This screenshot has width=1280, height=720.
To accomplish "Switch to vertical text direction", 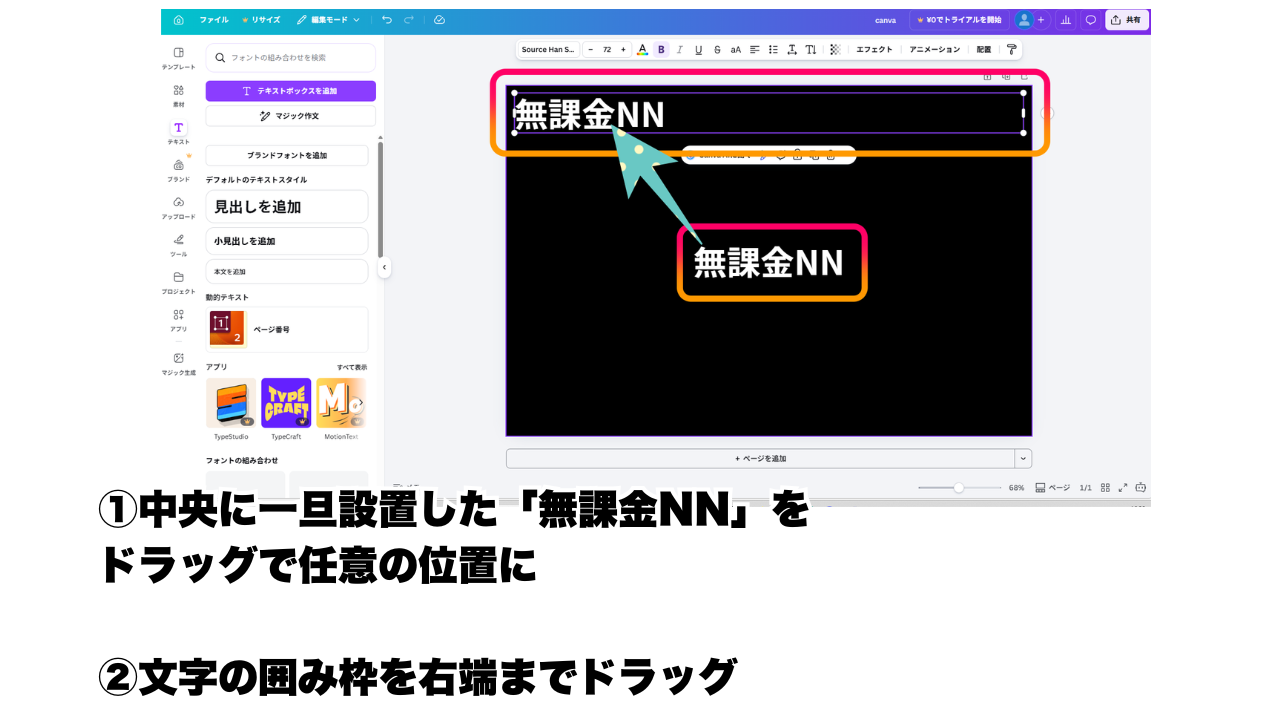I will point(811,49).
